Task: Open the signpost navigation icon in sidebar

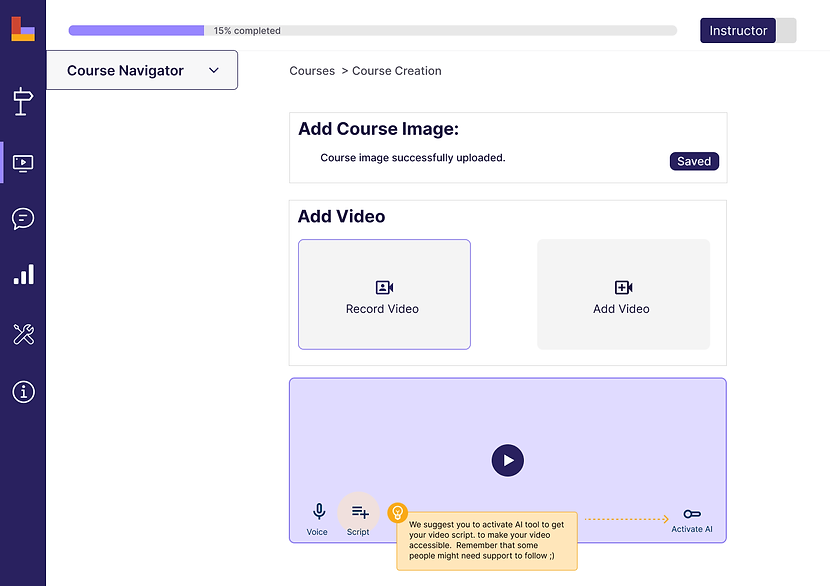Action: point(23,101)
